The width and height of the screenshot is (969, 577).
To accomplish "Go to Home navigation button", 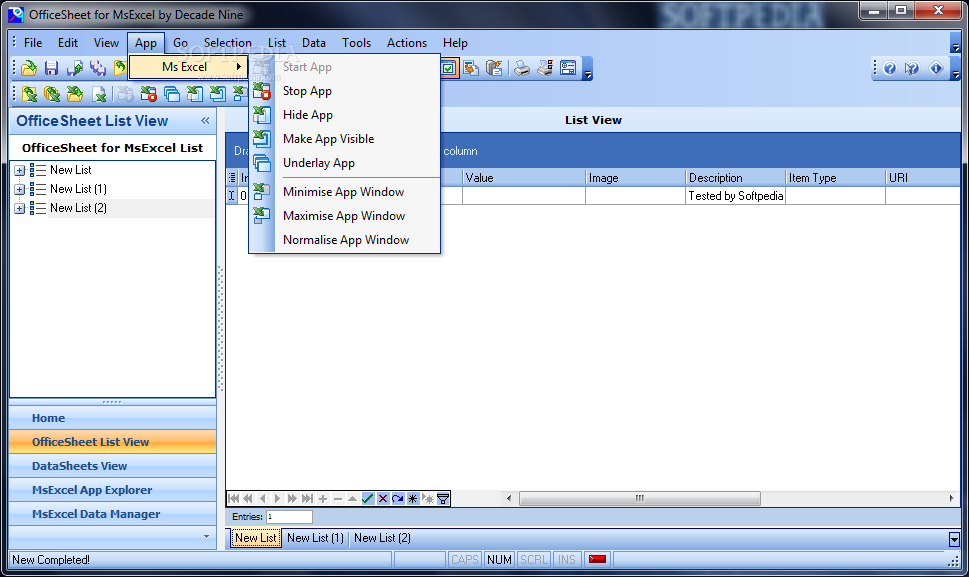I will (x=112, y=418).
